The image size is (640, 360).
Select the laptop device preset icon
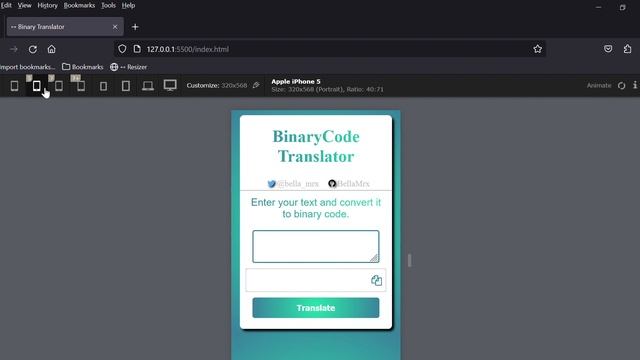(x=148, y=86)
